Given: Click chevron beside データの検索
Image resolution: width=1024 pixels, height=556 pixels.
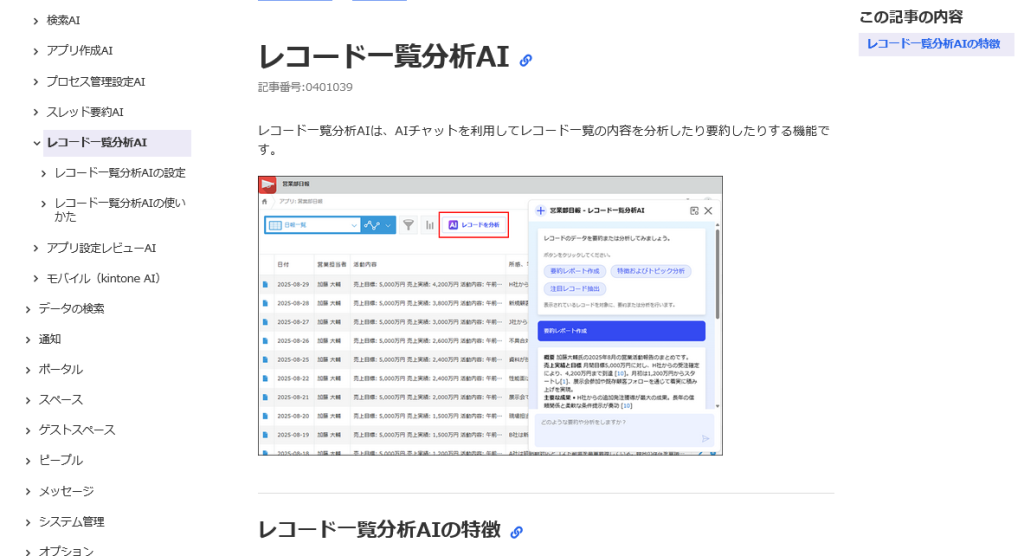Looking at the screenshot, I should coord(29,309).
